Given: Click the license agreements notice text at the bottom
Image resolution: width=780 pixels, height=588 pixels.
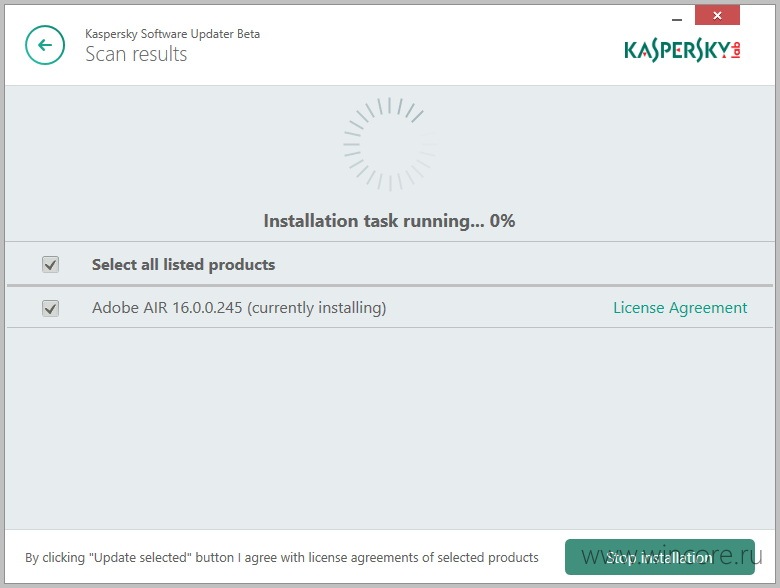Looking at the screenshot, I should [x=282, y=558].
